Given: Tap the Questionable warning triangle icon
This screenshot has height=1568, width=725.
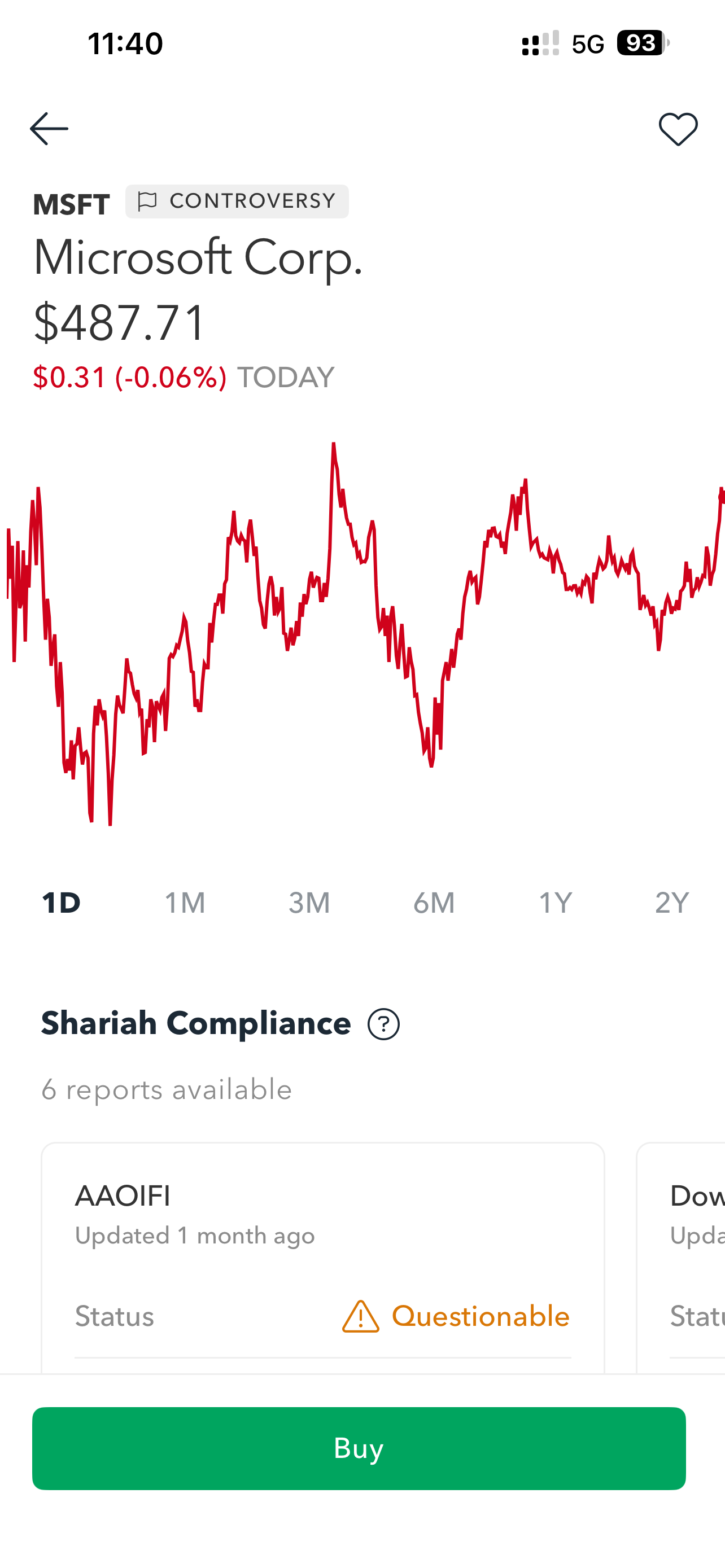Looking at the screenshot, I should pyautogui.click(x=360, y=1317).
